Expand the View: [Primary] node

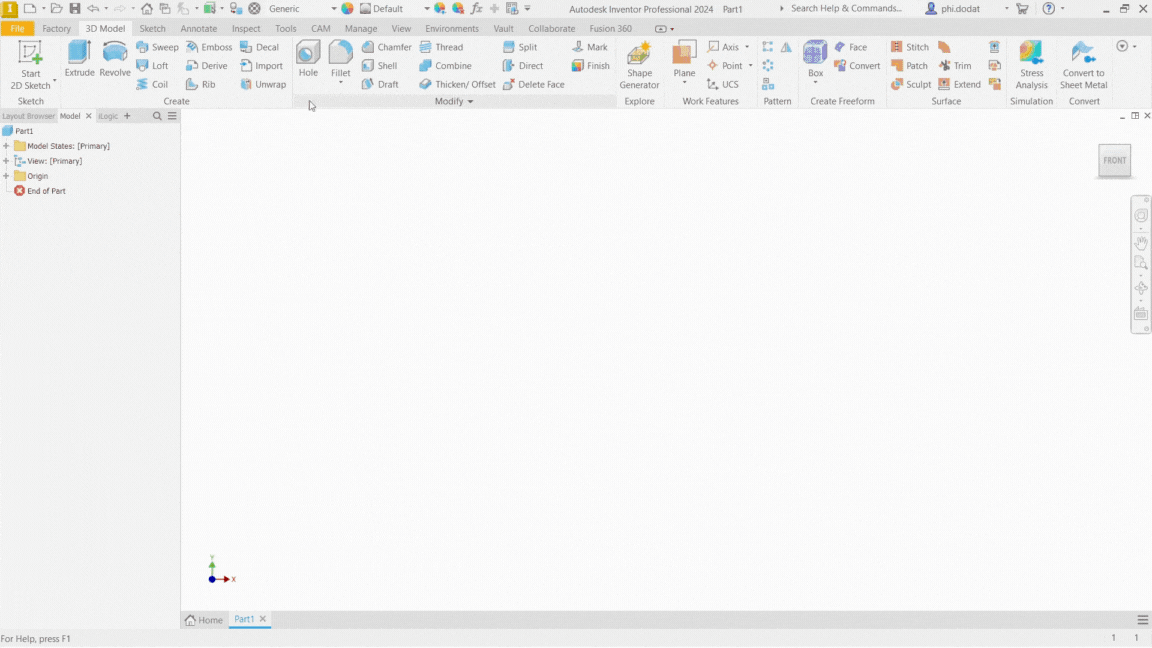pos(6,161)
